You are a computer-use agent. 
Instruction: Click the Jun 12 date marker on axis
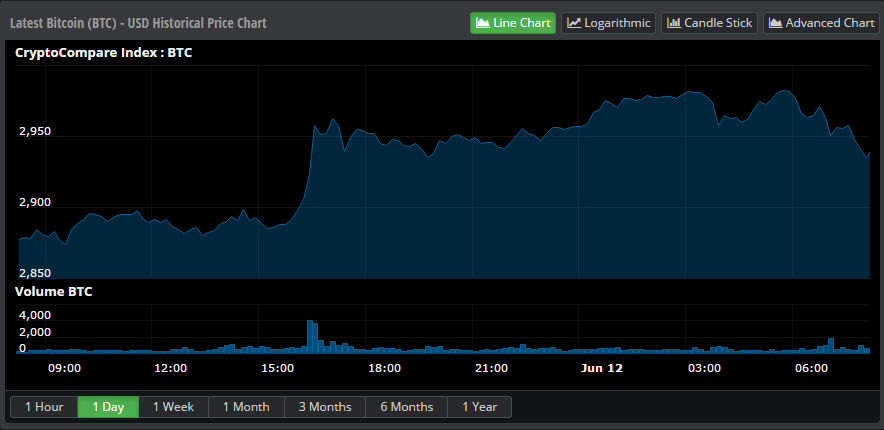[602, 368]
